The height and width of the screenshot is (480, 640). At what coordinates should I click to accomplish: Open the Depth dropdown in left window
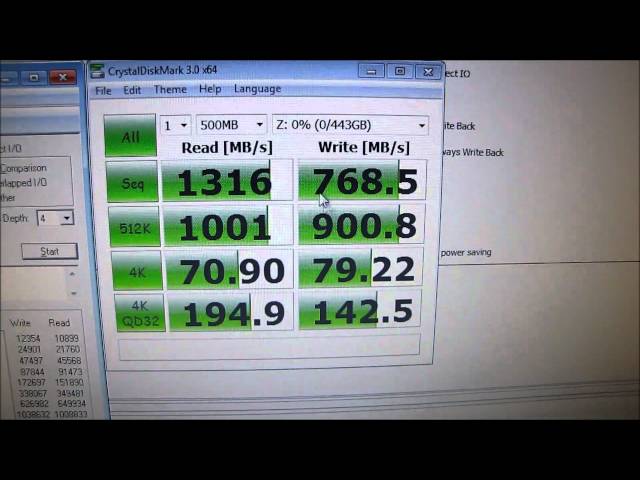(55, 219)
